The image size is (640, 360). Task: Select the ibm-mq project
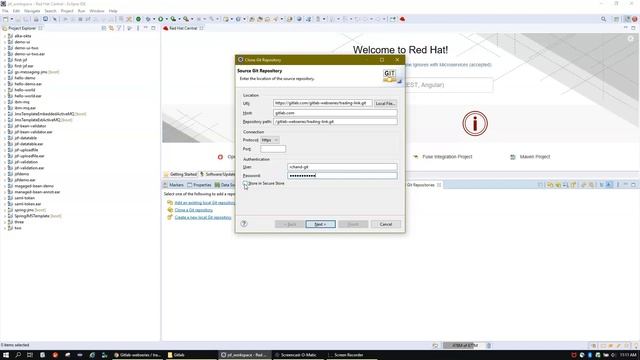click(22, 102)
